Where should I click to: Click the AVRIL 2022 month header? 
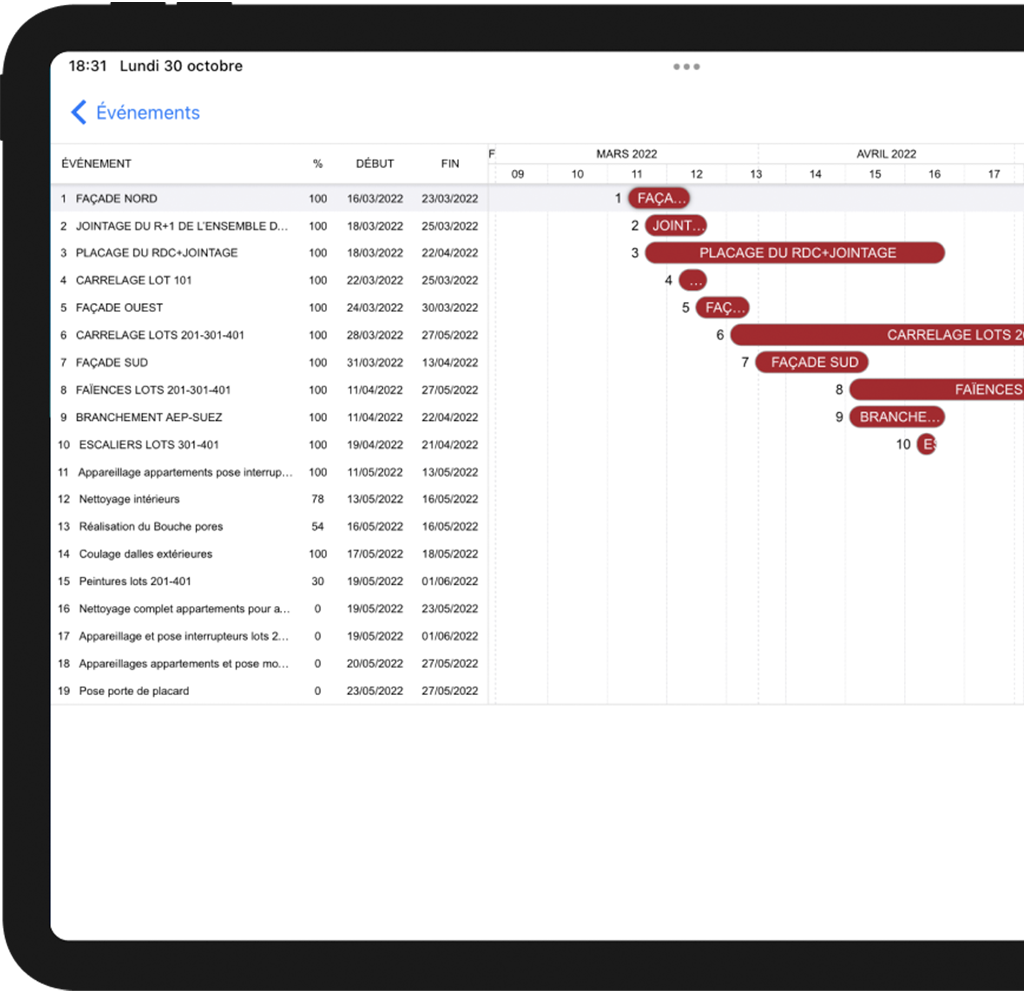click(x=886, y=154)
